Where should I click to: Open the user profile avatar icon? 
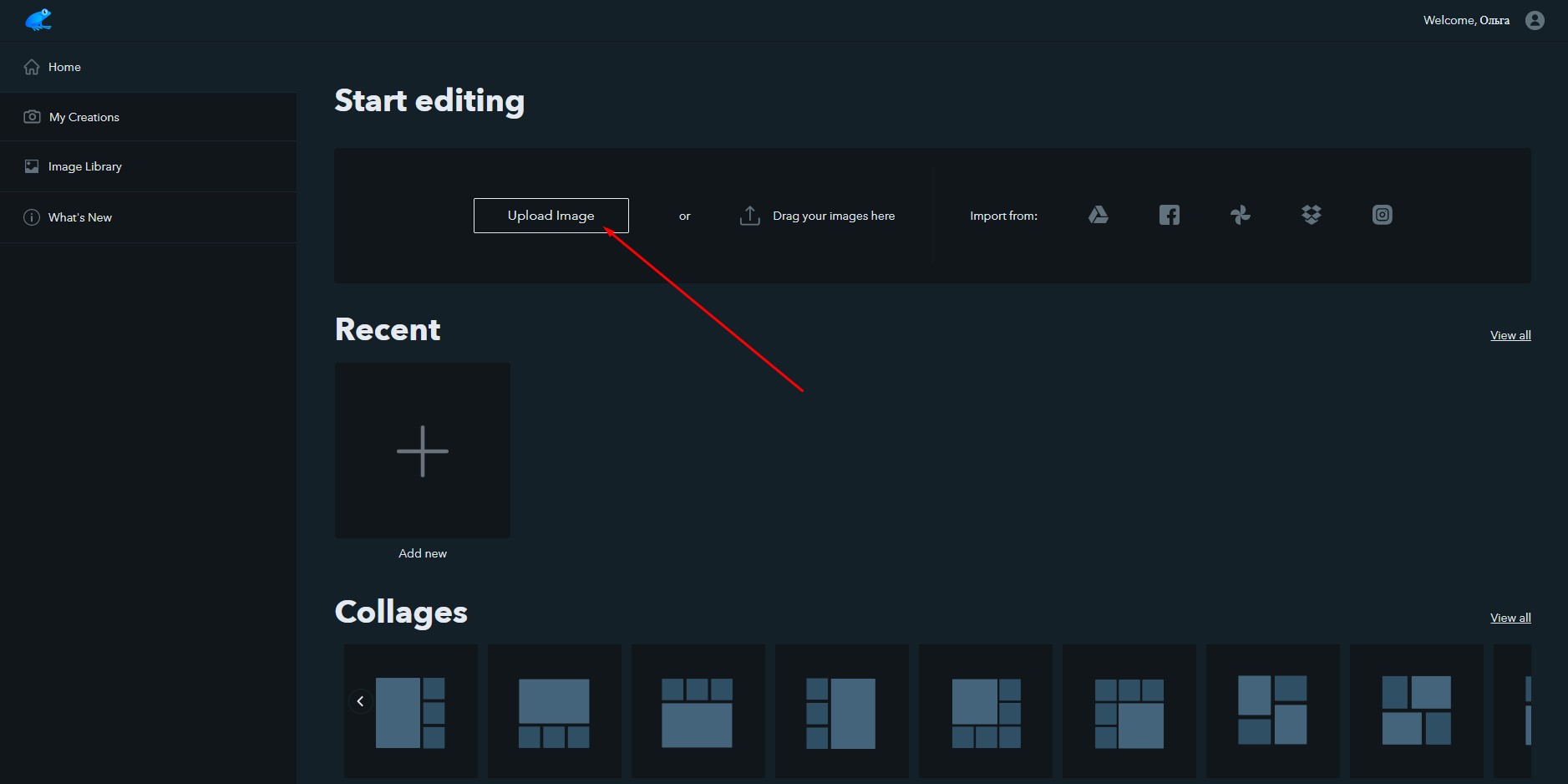click(1535, 20)
